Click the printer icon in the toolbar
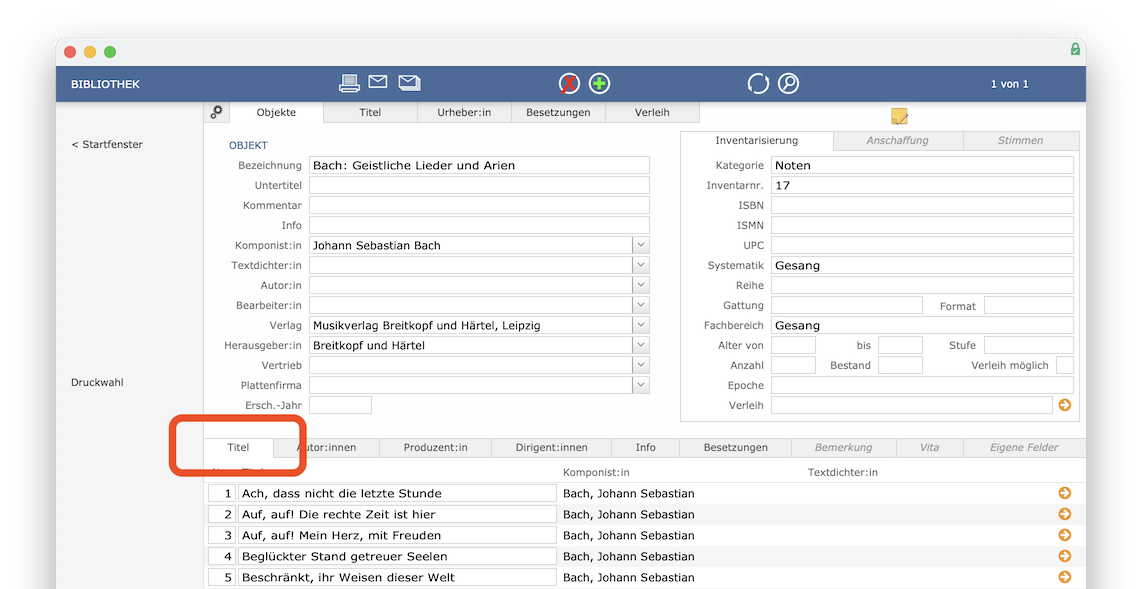 pyautogui.click(x=350, y=83)
